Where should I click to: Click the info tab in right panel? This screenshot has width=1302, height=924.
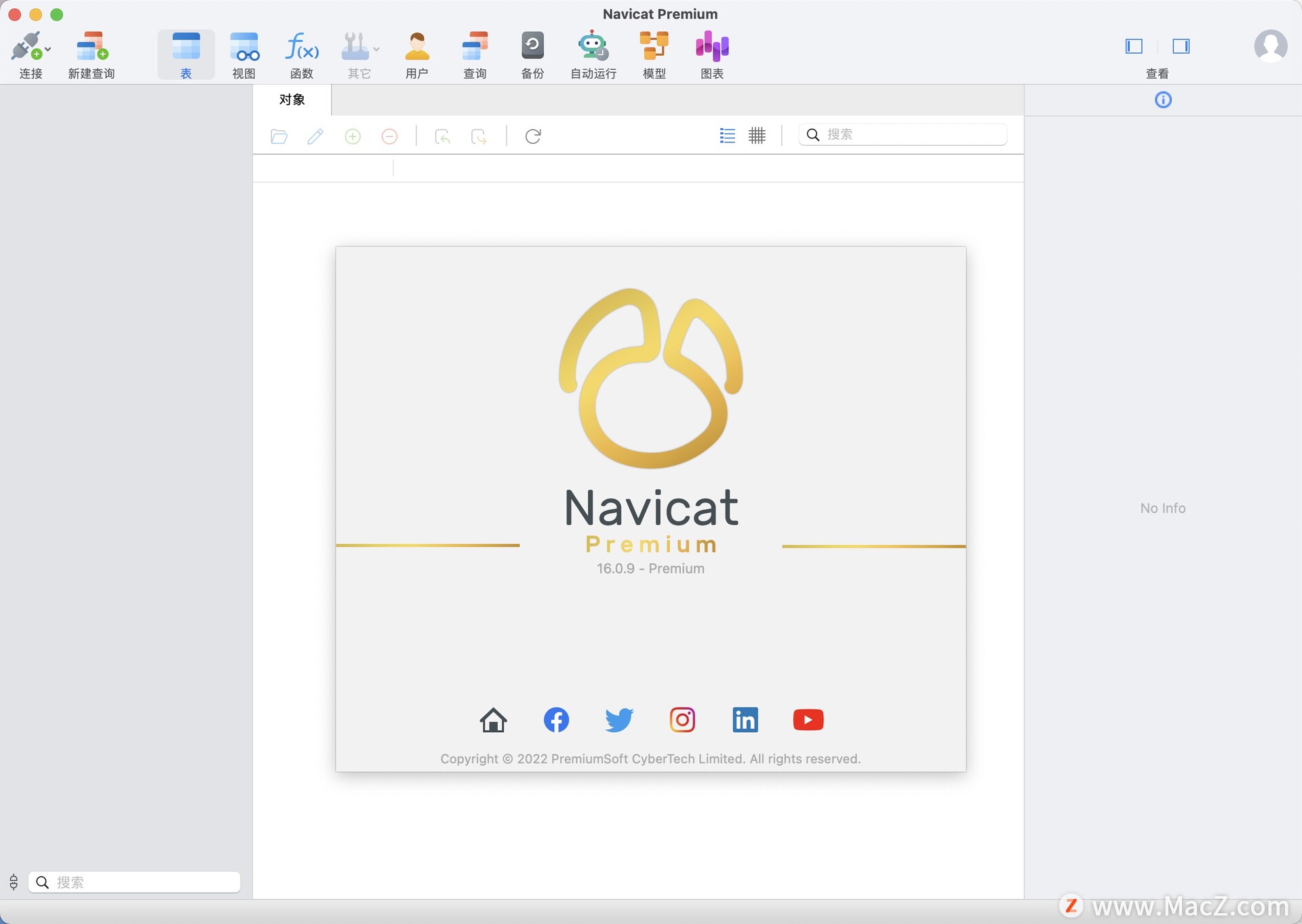click(1162, 100)
